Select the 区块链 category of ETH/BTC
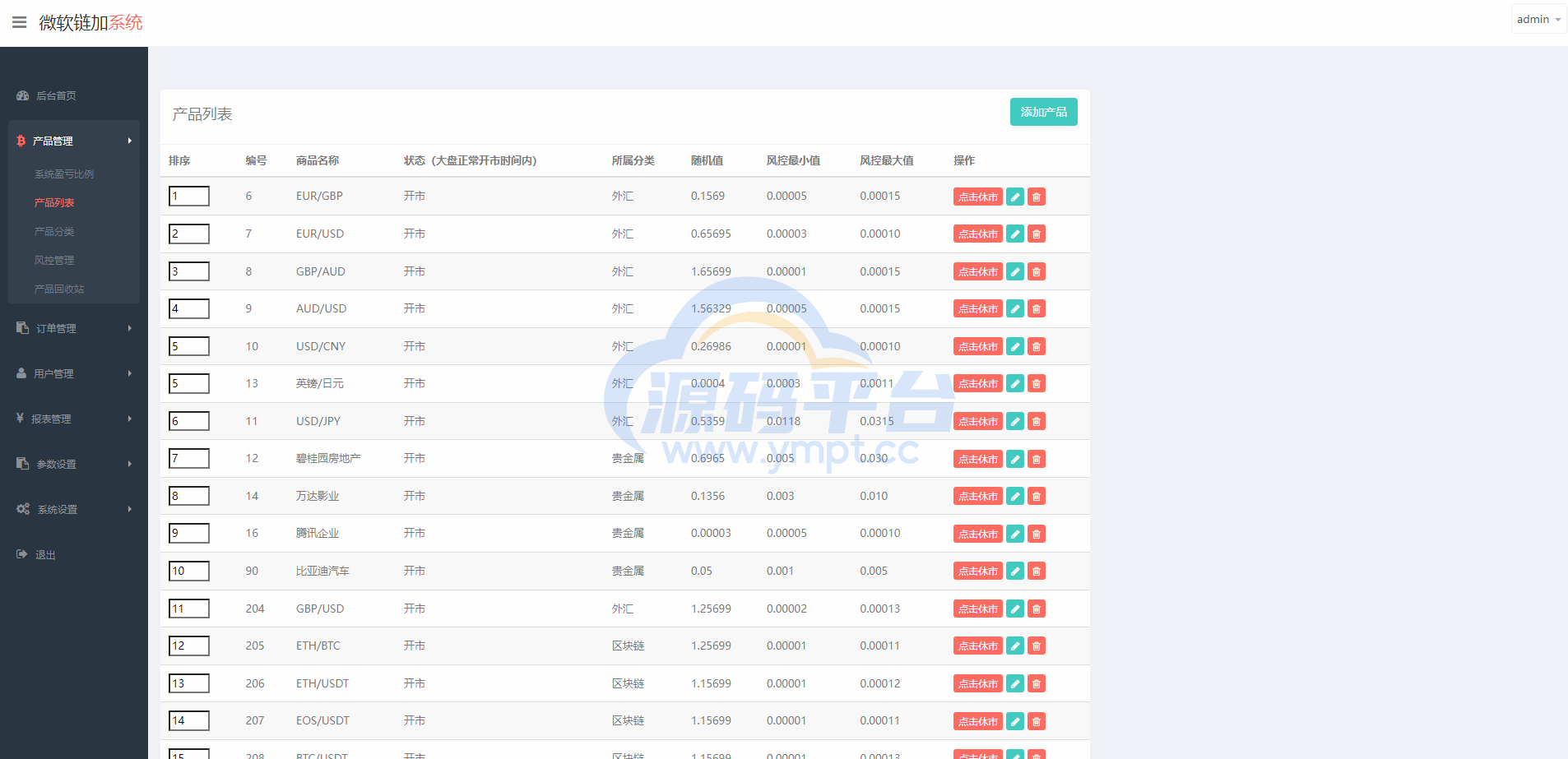The height and width of the screenshot is (759, 1568). tap(628, 646)
